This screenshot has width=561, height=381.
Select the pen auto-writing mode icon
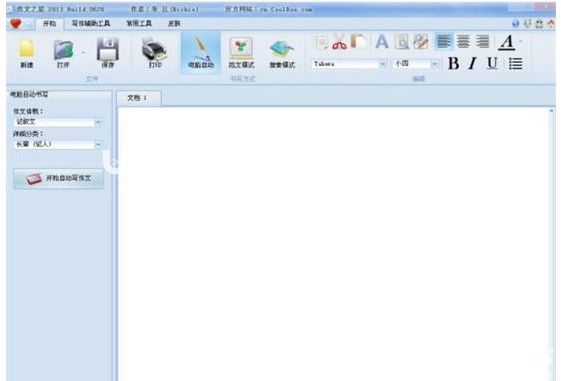click(201, 53)
